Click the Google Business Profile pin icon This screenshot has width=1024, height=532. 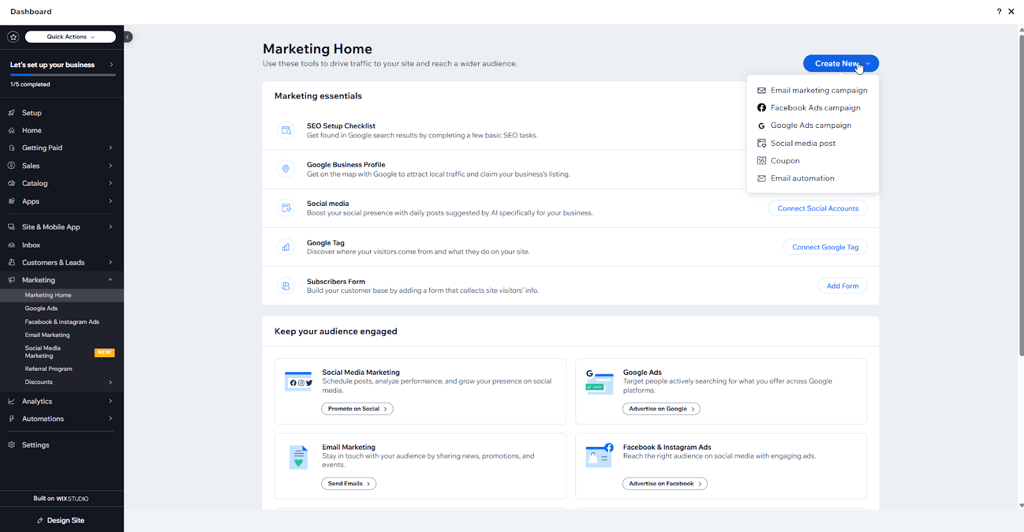tap(285, 169)
